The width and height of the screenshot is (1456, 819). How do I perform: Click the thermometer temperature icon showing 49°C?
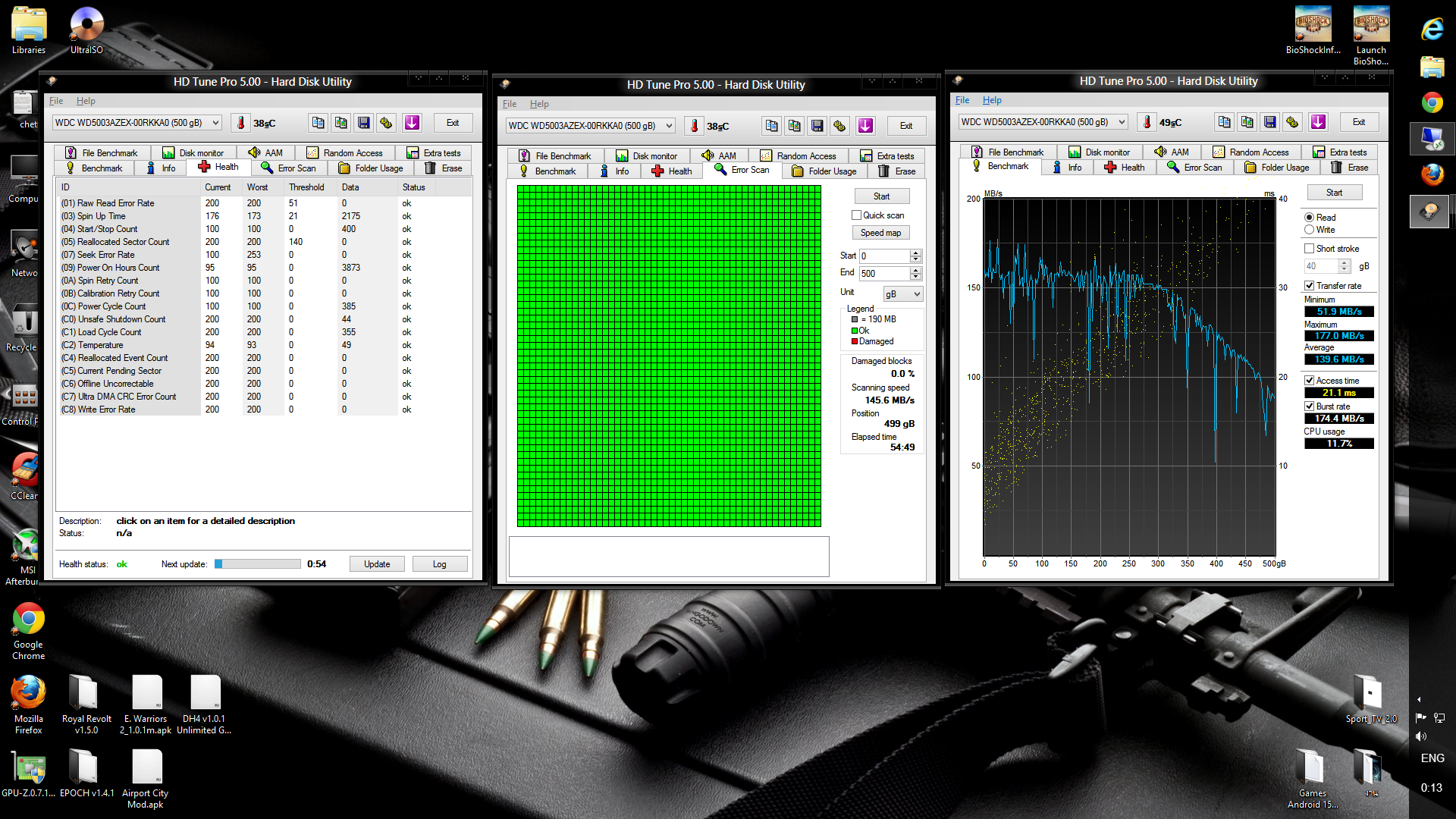click(1147, 122)
